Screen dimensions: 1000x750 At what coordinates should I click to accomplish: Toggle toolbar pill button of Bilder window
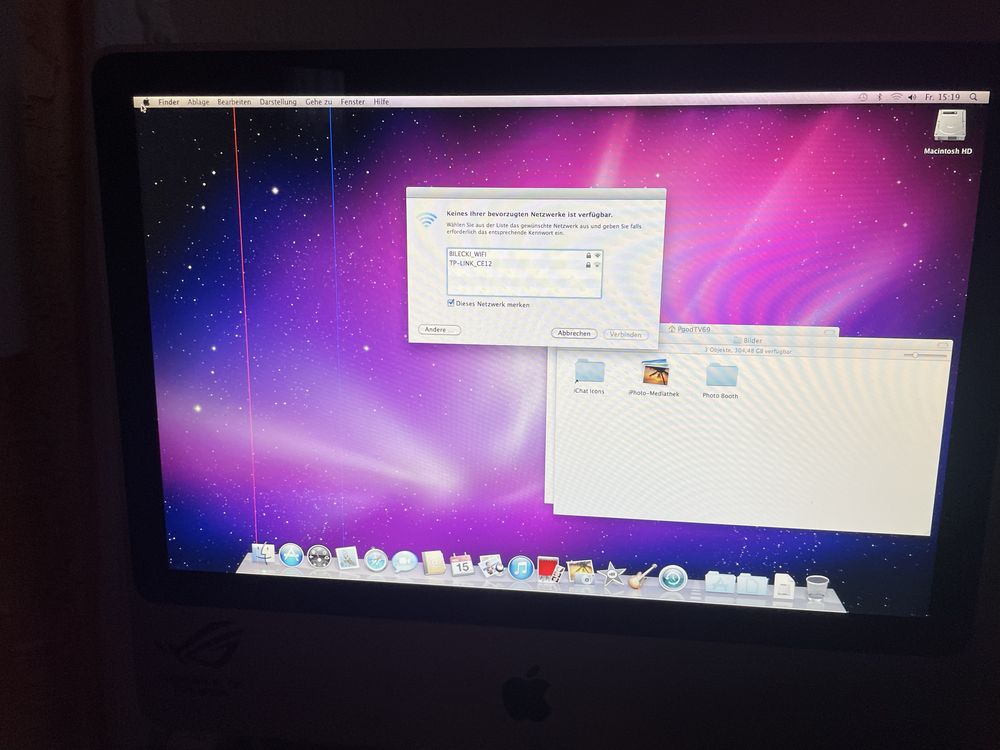pyautogui.click(x=942, y=344)
